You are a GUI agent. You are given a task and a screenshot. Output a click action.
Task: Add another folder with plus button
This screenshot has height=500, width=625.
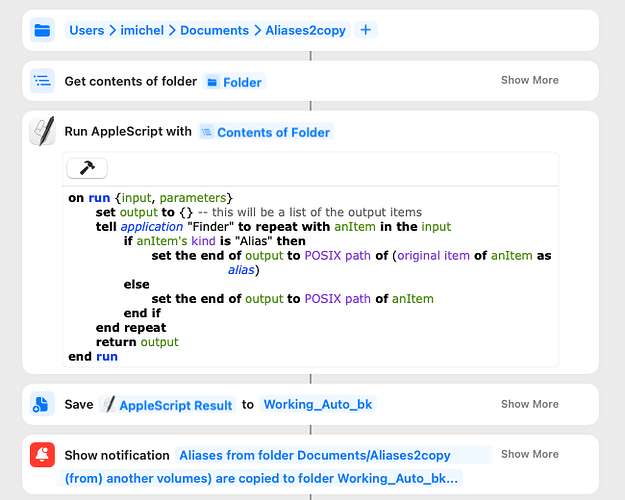366,30
